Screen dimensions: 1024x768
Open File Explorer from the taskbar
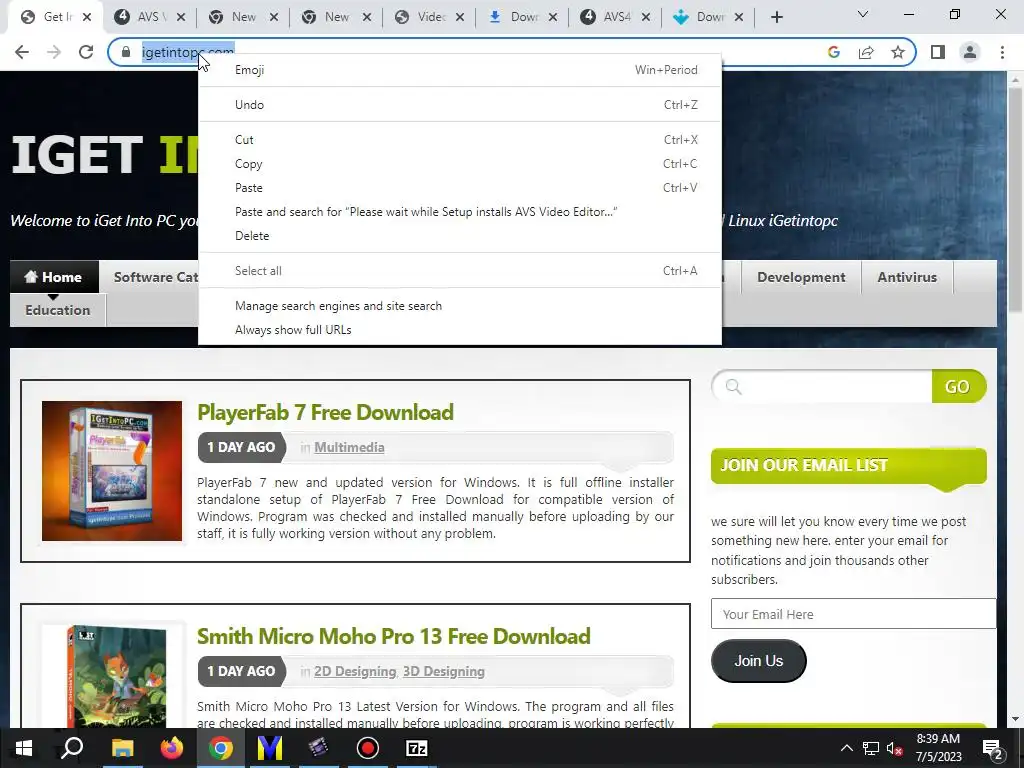(122, 748)
